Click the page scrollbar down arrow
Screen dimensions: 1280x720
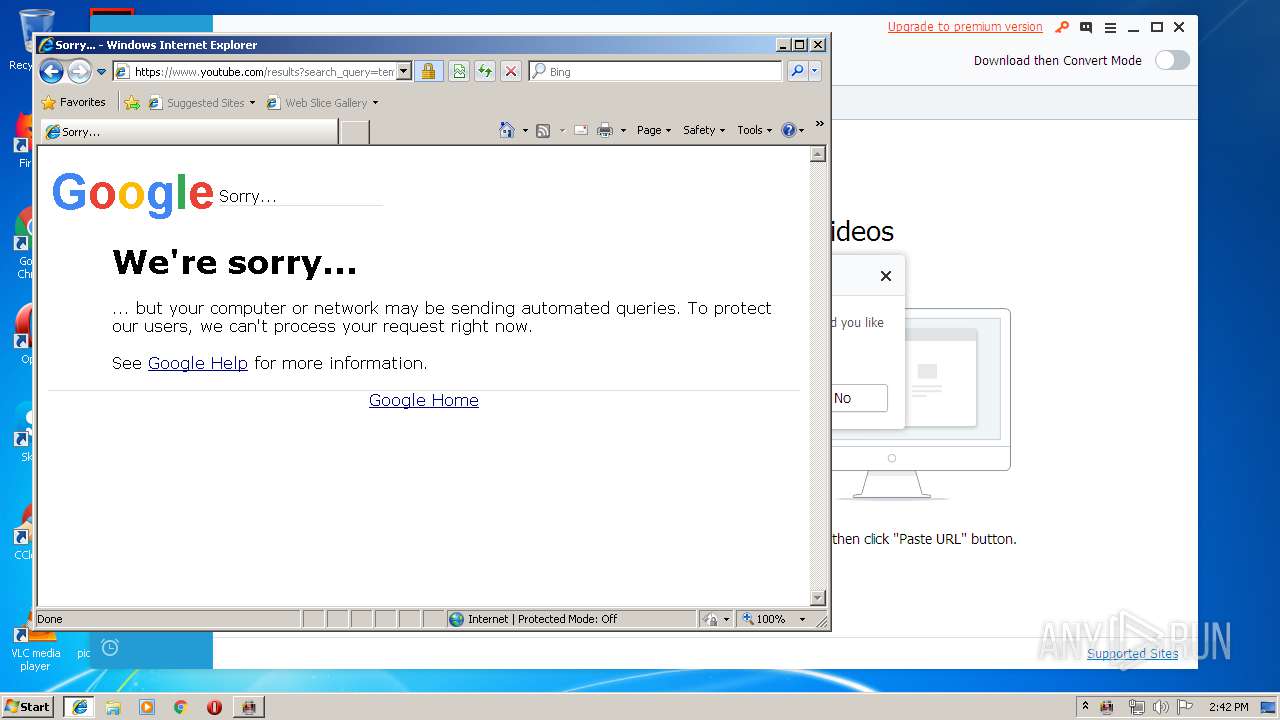[x=818, y=598]
